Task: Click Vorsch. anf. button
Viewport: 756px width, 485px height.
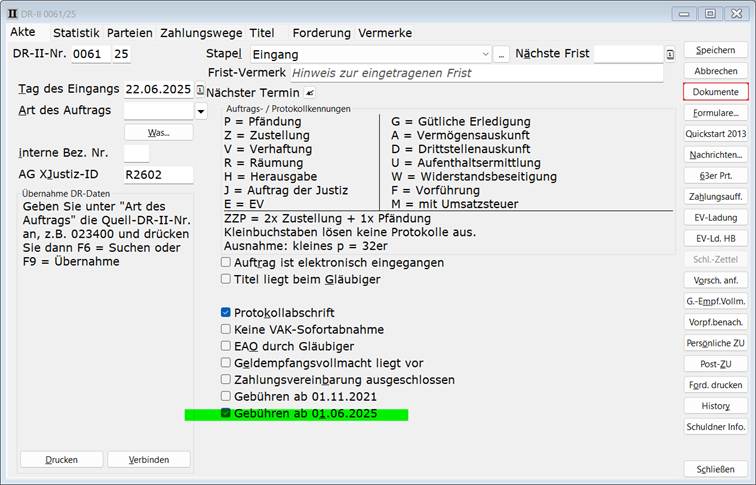Action: coord(716,280)
